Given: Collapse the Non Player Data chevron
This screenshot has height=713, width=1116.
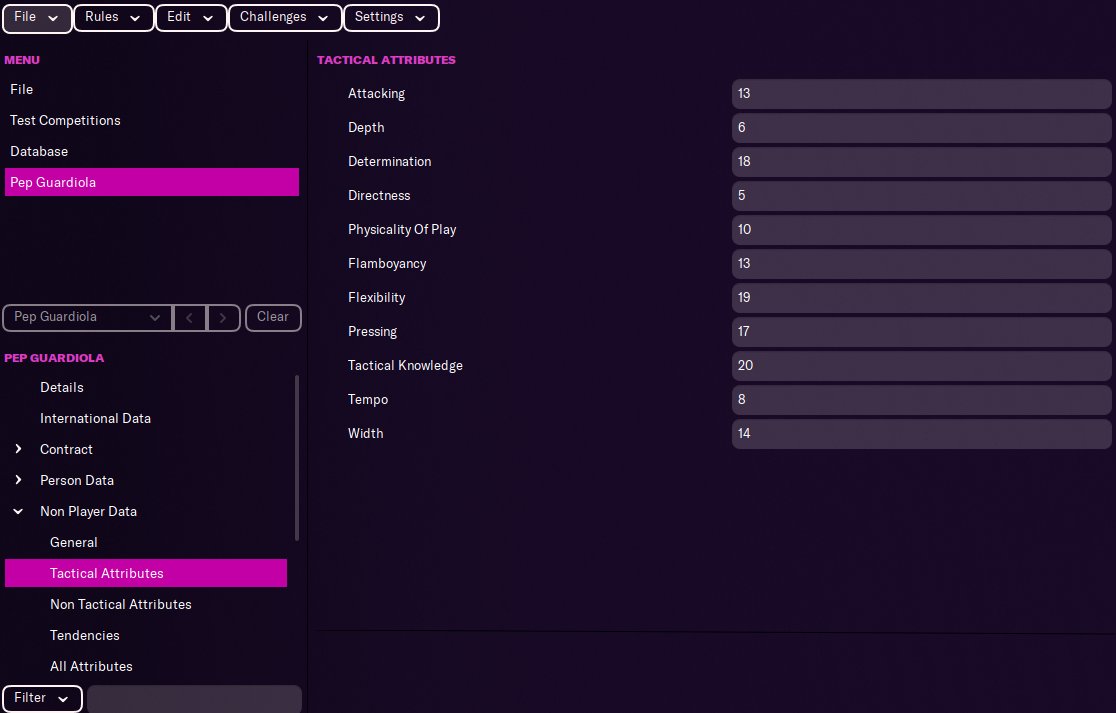Looking at the screenshot, I should click(x=19, y=512).
